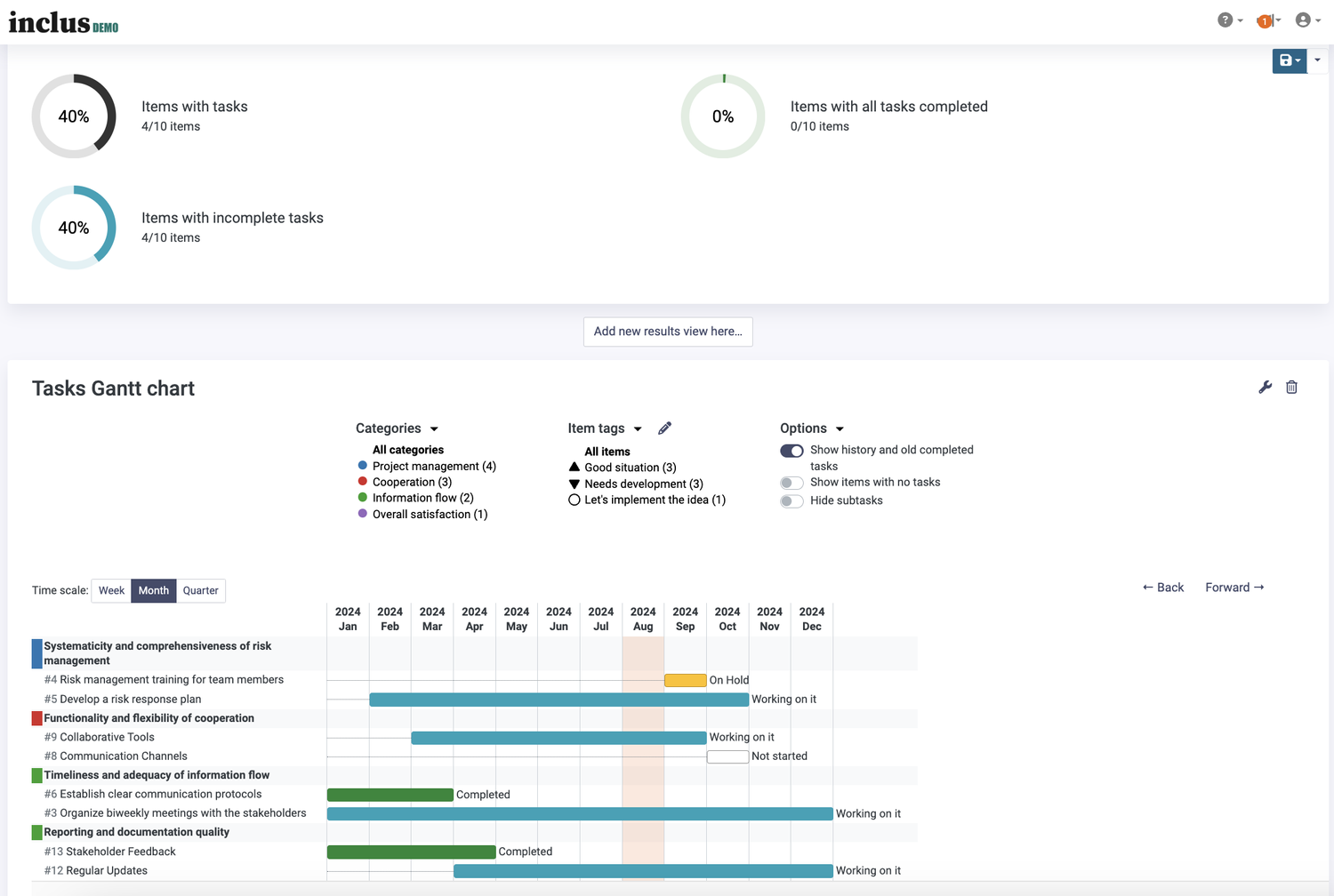Select All categories filter
Image resolution: width=1334 pixels, height=896 pixels.
(x=408, y=450)
